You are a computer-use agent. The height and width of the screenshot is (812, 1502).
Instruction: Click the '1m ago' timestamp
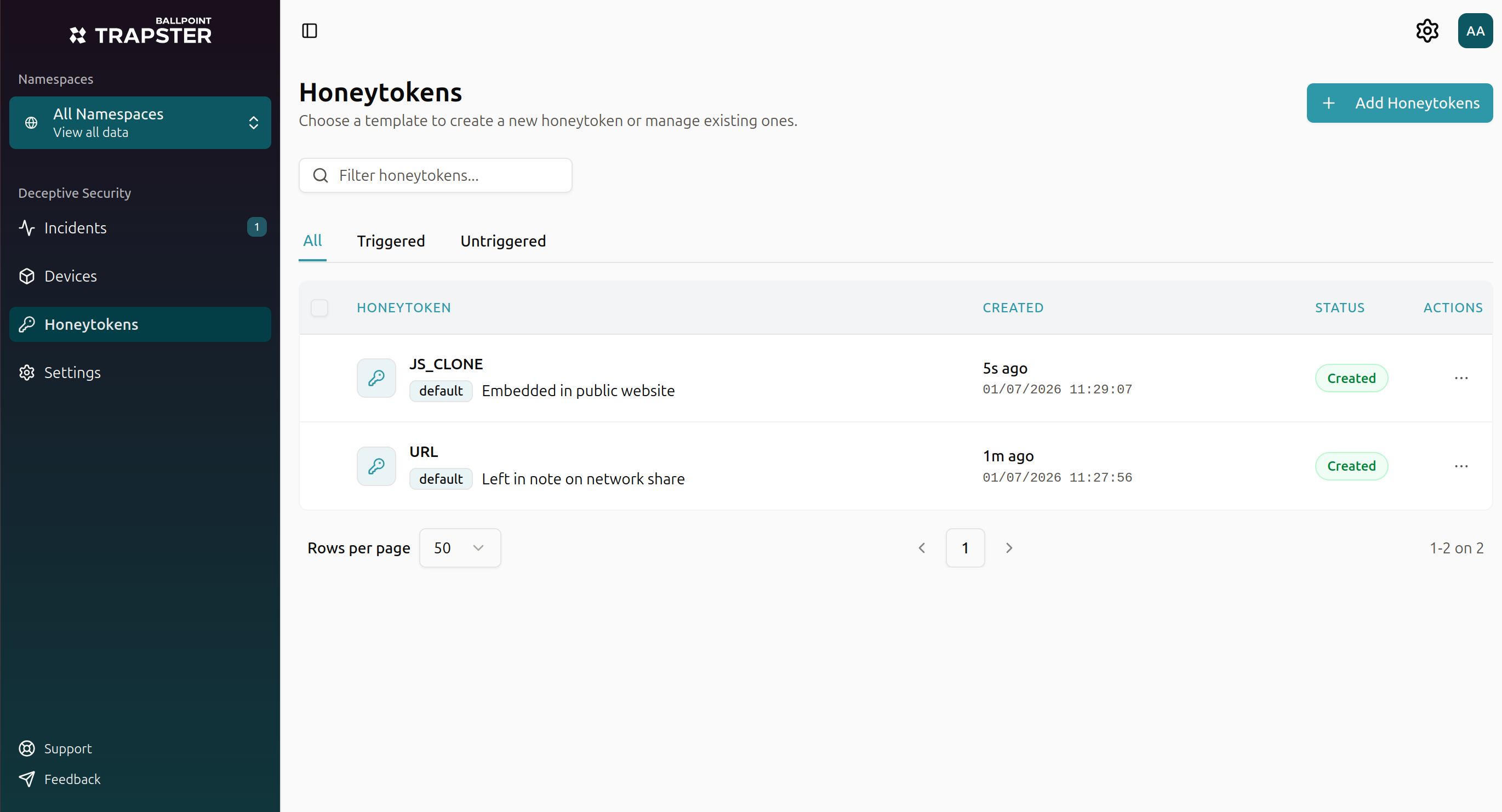coord(1009,456)
